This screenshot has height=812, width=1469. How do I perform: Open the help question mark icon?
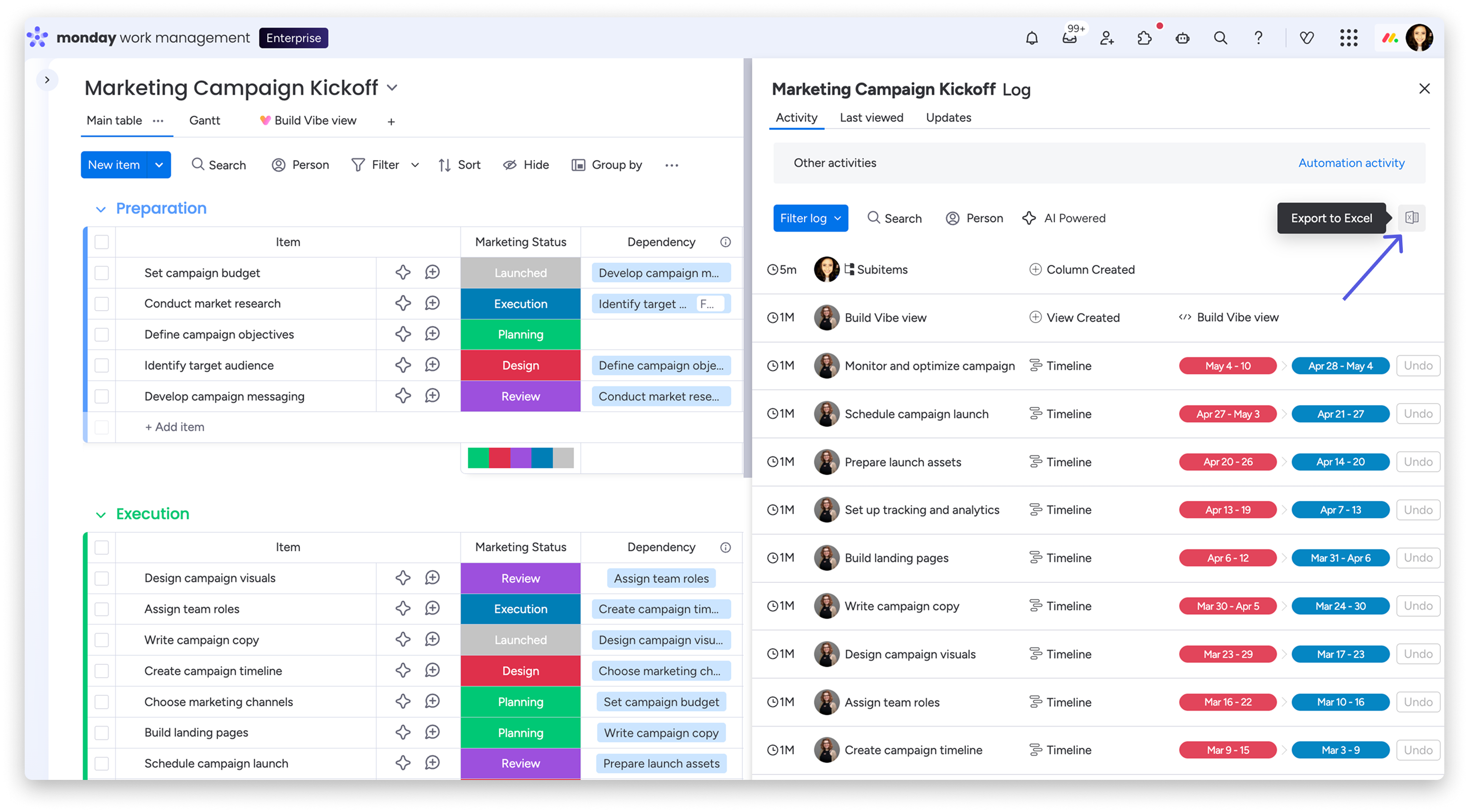[1258, 38]
